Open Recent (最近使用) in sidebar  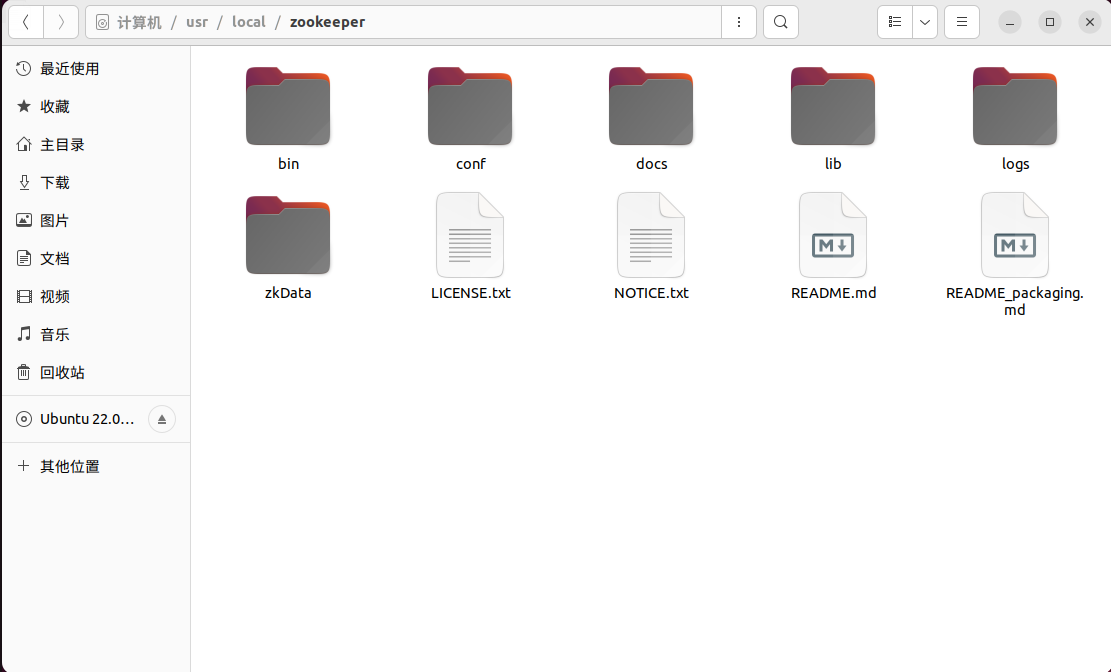96,69
